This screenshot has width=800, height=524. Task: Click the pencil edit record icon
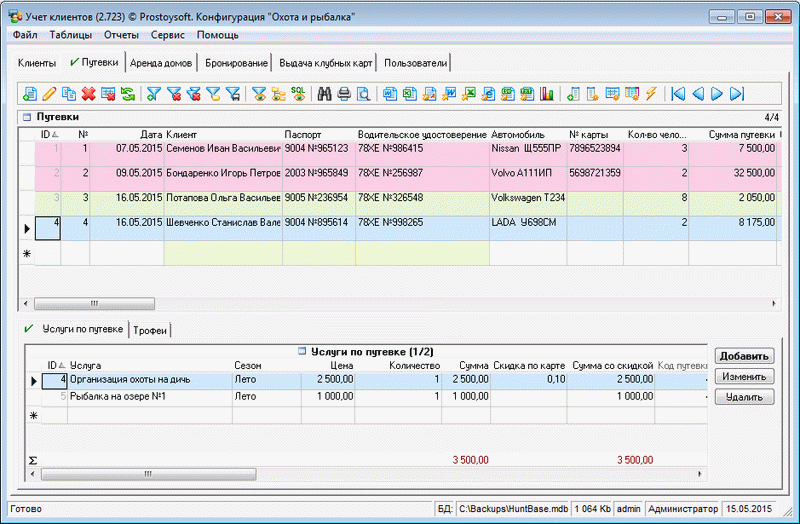(x=49, y=94)
